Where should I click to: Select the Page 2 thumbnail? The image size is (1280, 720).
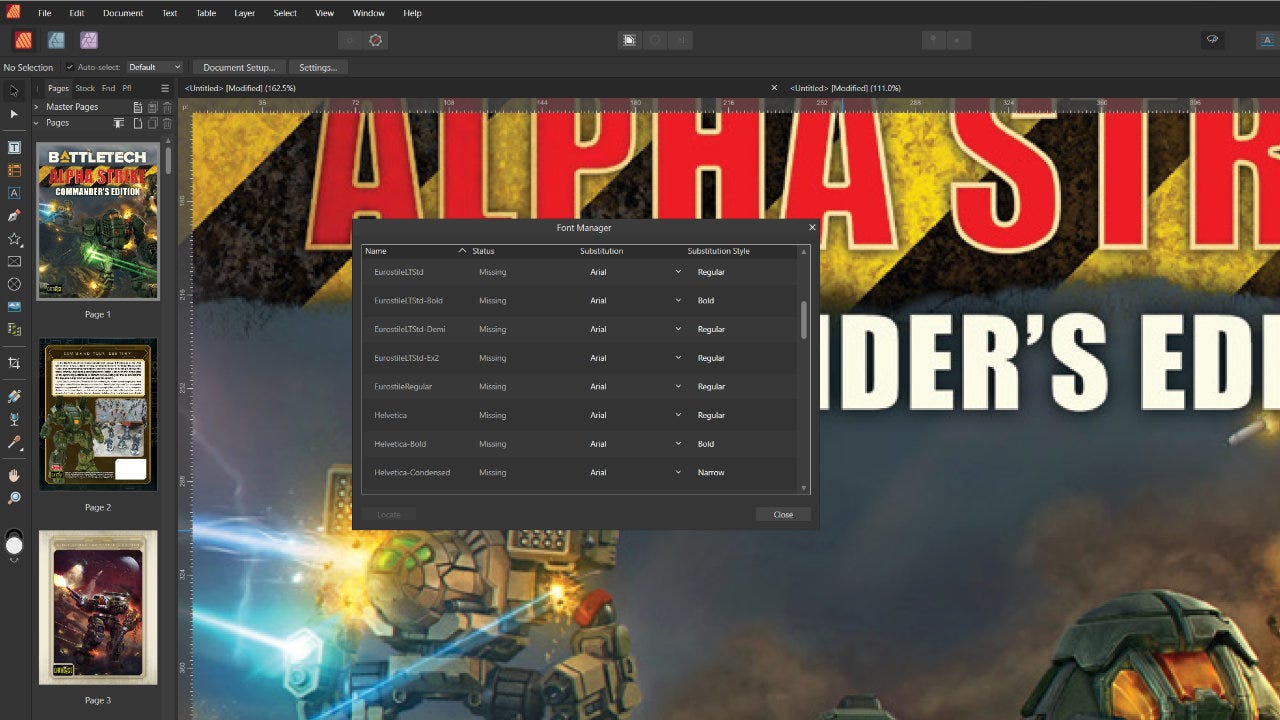(98, 414)
